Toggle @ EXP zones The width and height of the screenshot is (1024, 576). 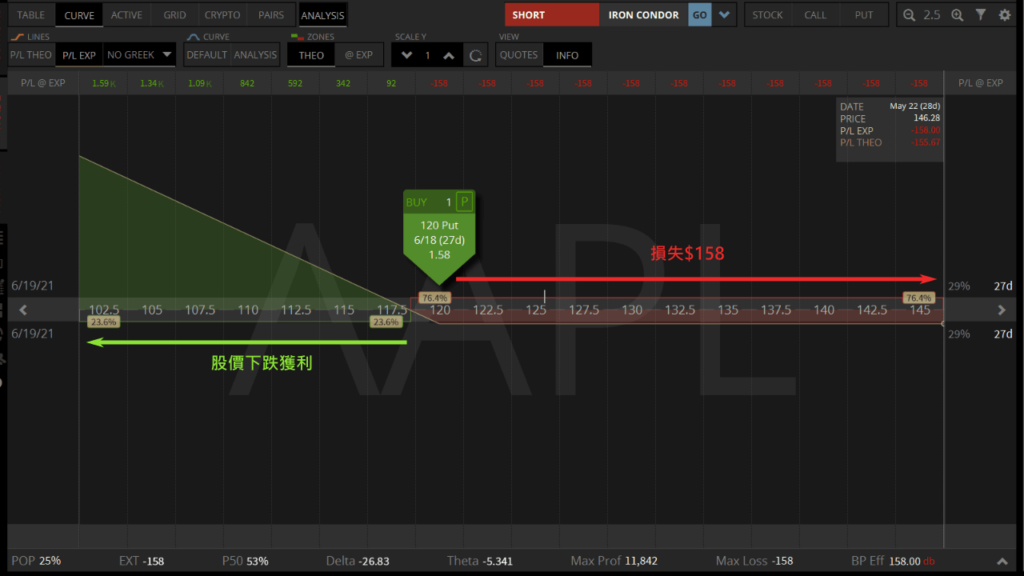[x=359, y=55]
